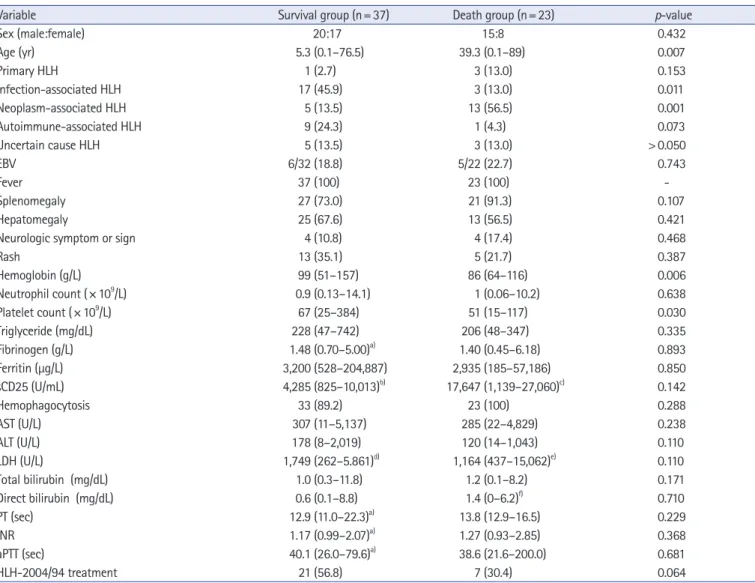Click the 'Triglyceride (mg/dL)' row label
755x583 pixels.
pyautogui.click(x=46, y=331)
